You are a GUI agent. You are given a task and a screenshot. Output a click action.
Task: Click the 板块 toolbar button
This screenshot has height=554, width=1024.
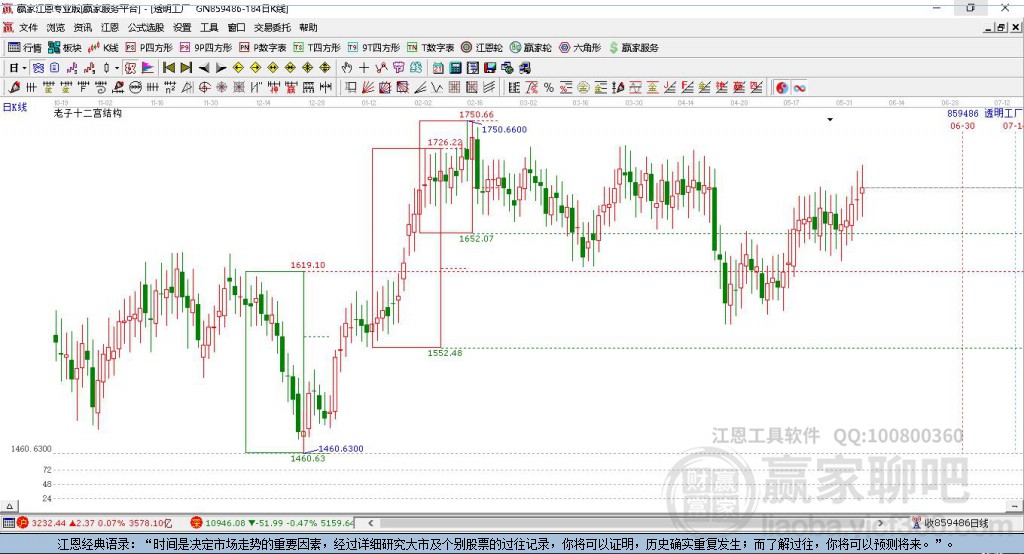tap(64, 48)
